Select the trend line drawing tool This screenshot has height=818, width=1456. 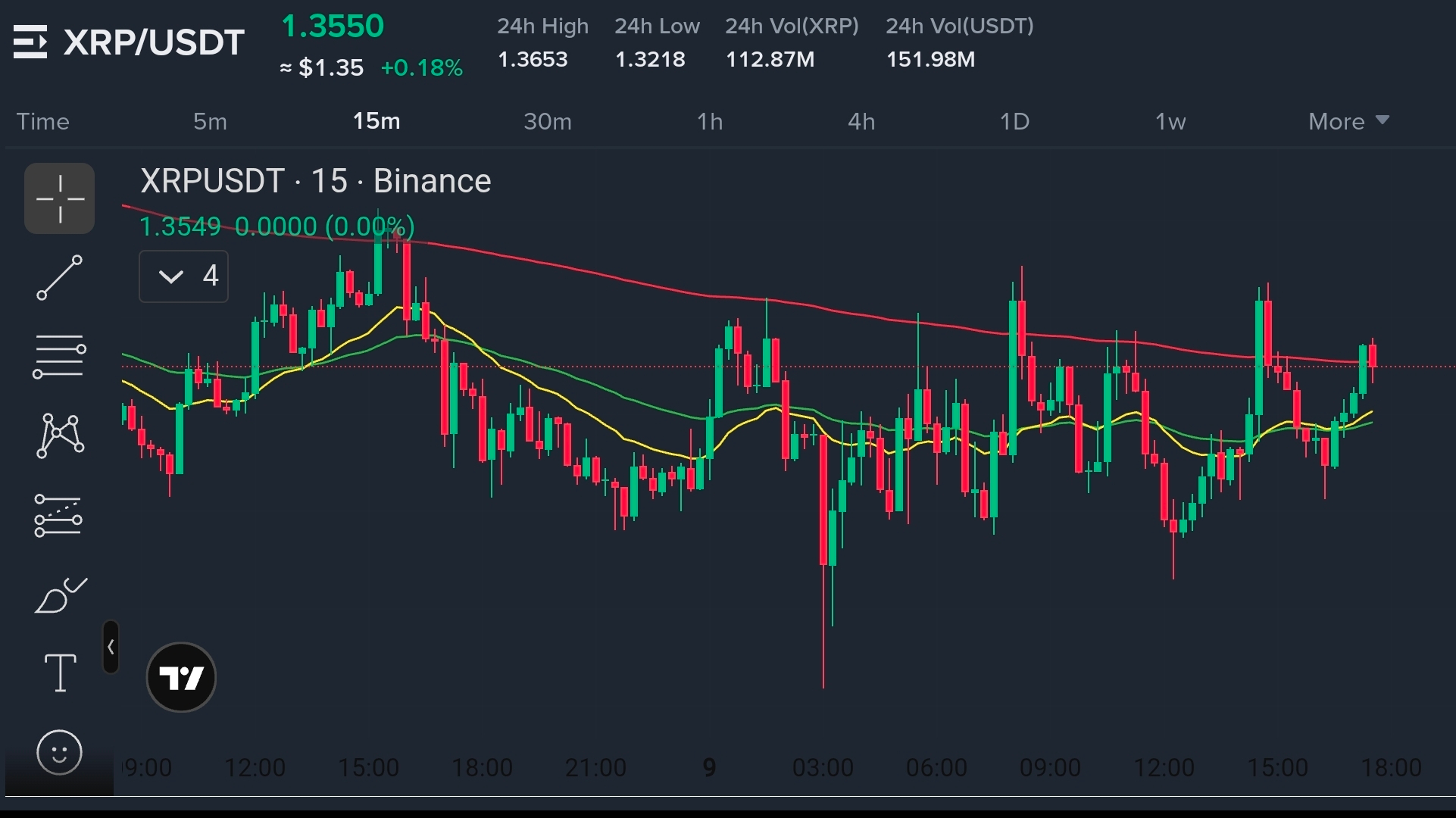[x=59, y=277]
